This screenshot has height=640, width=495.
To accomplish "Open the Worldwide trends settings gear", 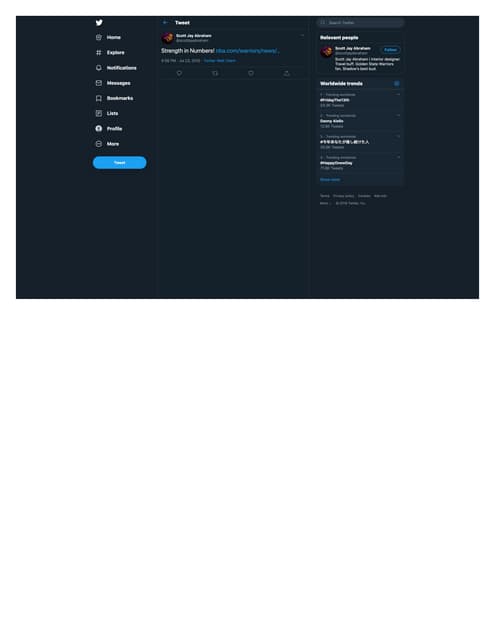I will pos(397,84).
